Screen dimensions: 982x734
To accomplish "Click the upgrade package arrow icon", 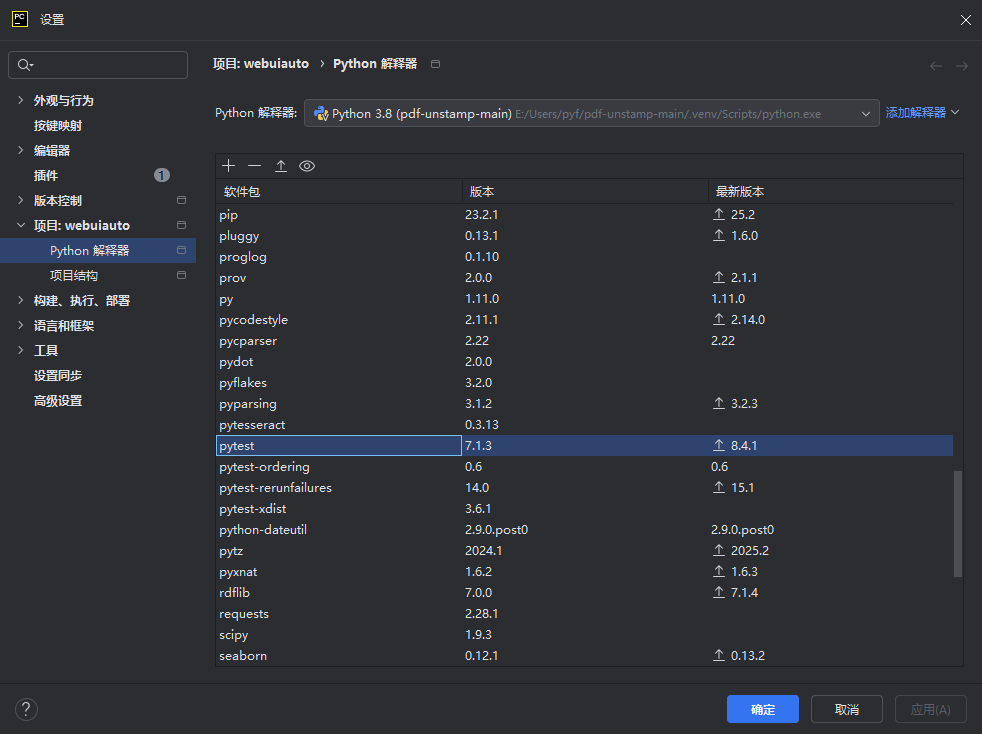I will click(281, 166).
